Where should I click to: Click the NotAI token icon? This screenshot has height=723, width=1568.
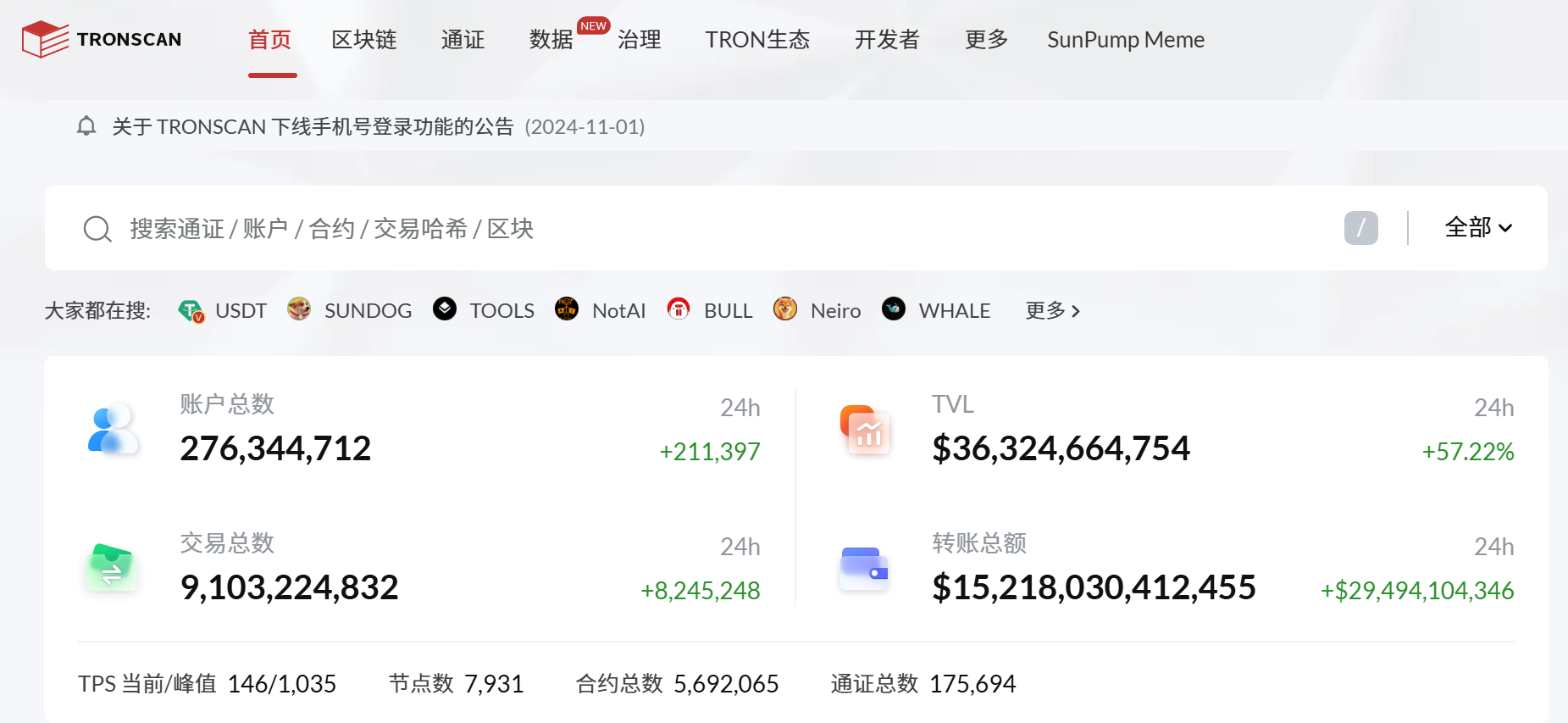567,309
